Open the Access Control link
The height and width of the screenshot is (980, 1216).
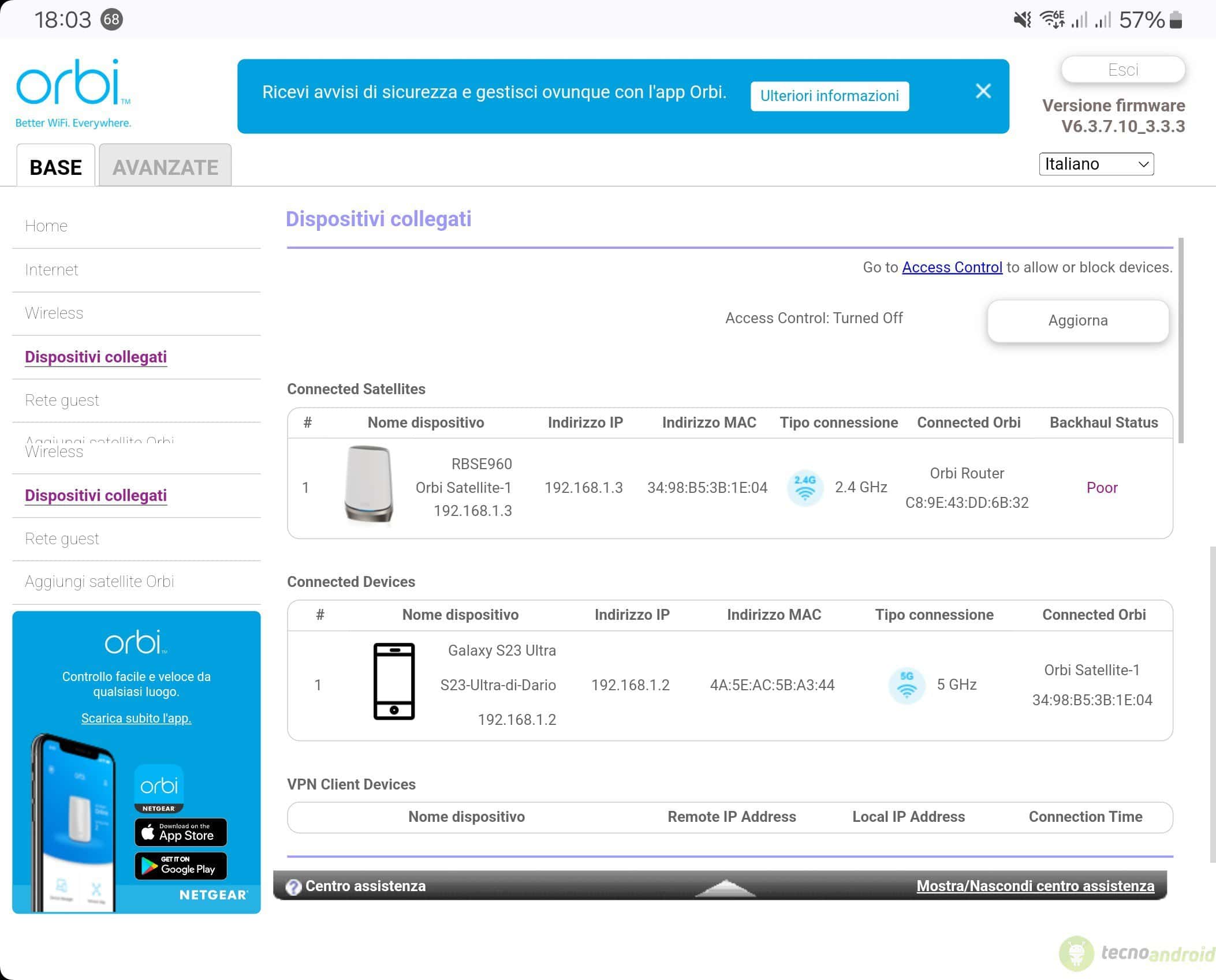pos(952,267)
